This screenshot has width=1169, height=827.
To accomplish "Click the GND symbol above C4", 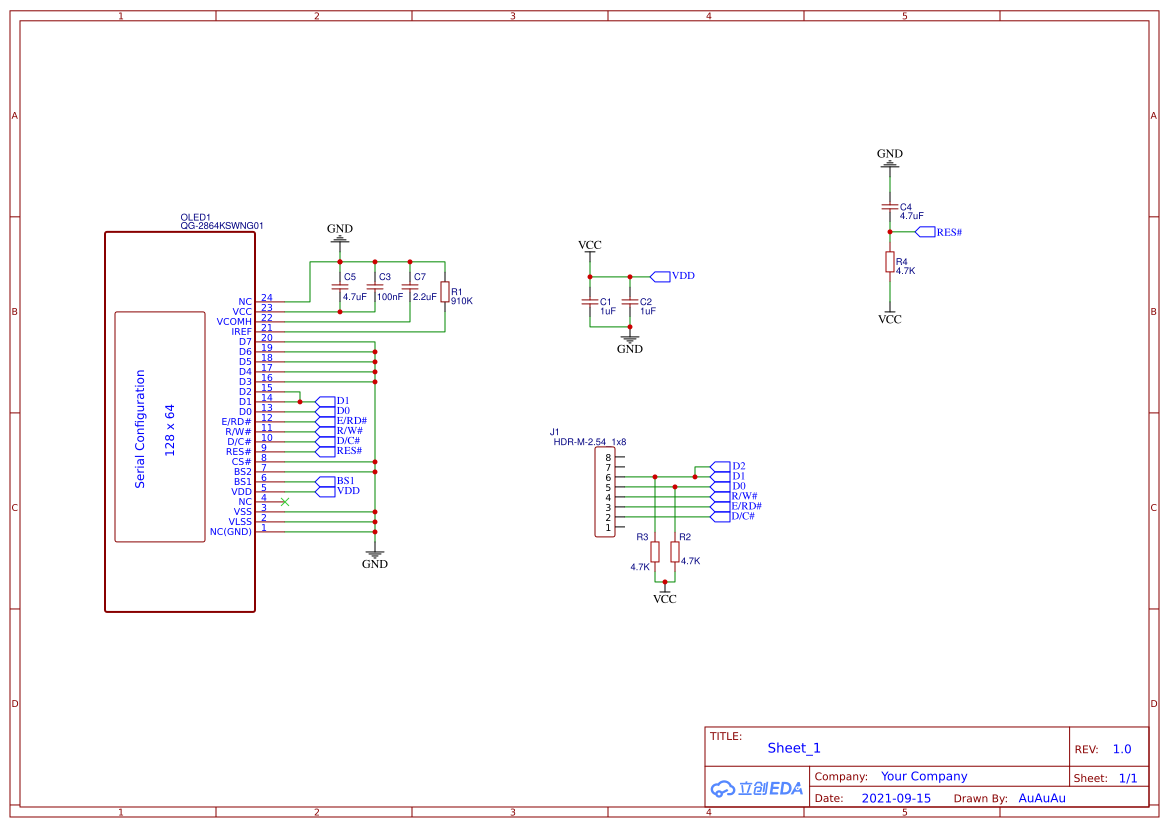I will tap(889, 158).
